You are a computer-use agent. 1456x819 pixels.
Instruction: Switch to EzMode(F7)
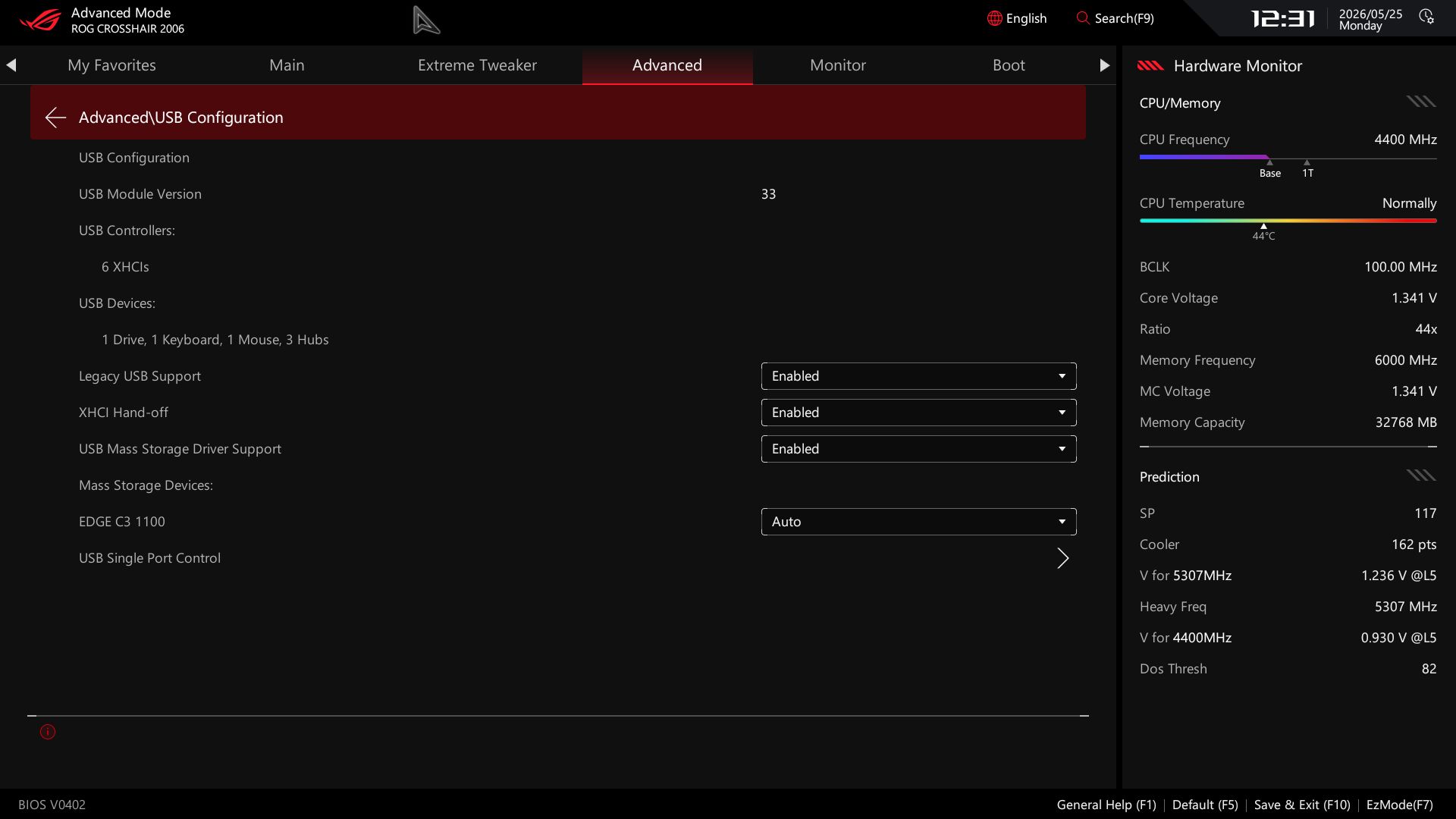coord(1399,805)
